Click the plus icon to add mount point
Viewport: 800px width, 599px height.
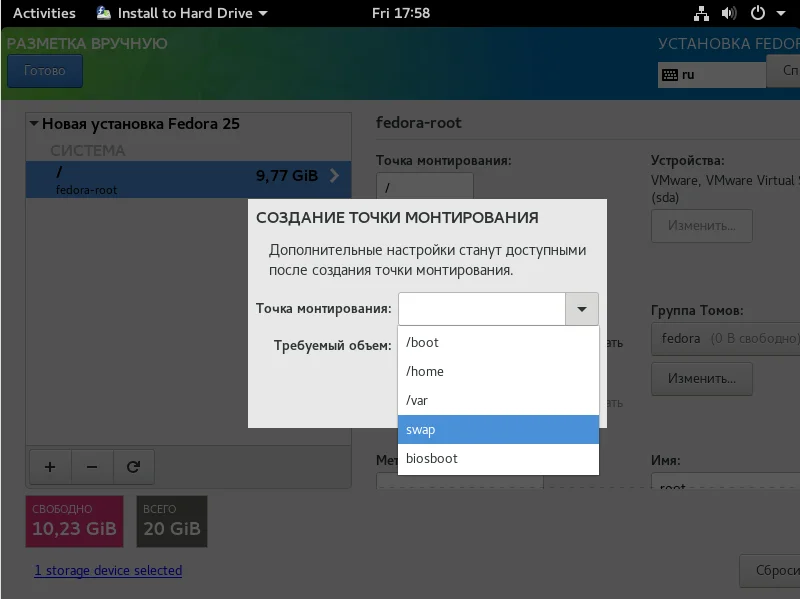tap(50, 467)
